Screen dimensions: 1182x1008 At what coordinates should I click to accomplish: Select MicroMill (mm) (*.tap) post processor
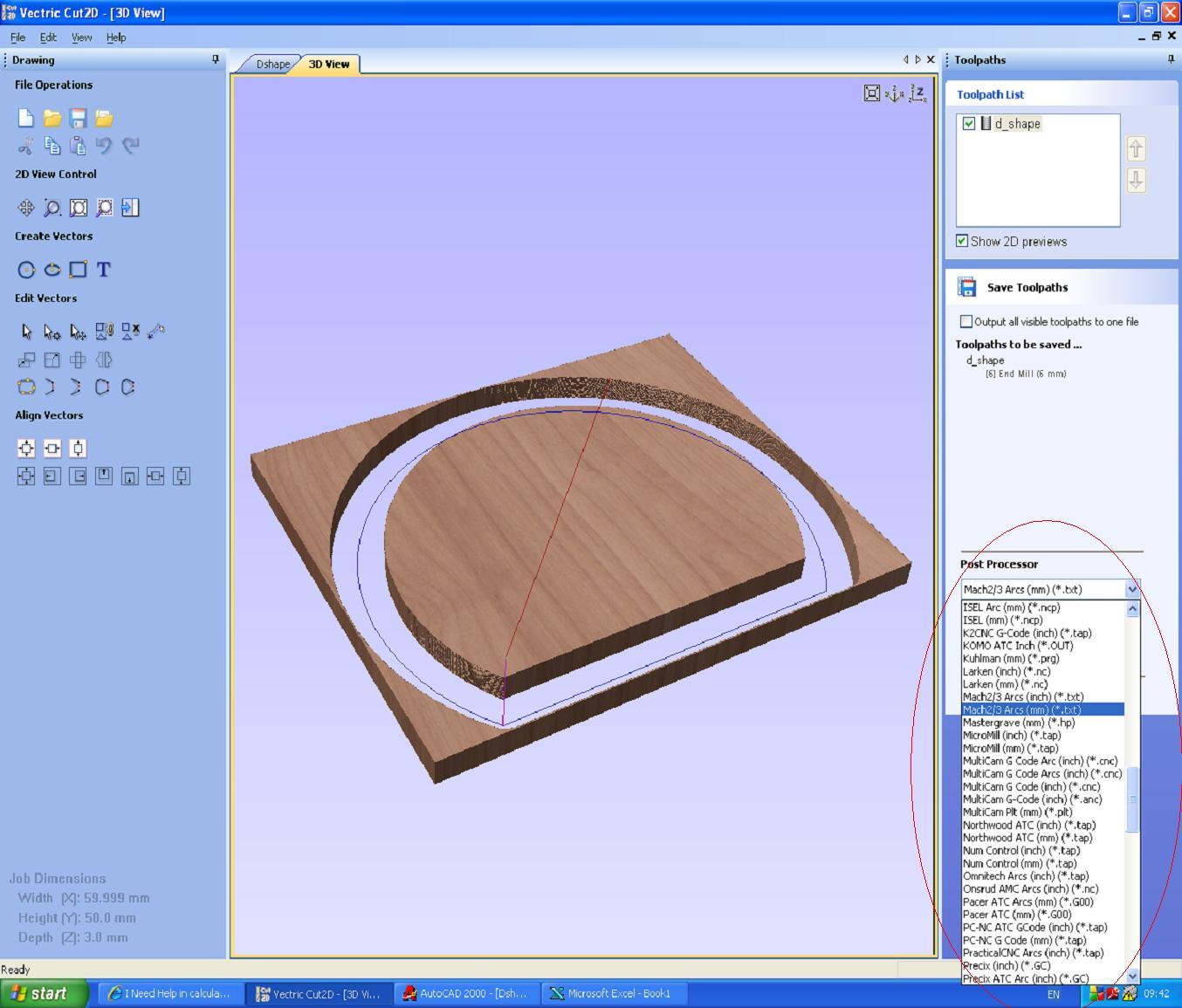pyautogui.click(x=1010, y=748)
